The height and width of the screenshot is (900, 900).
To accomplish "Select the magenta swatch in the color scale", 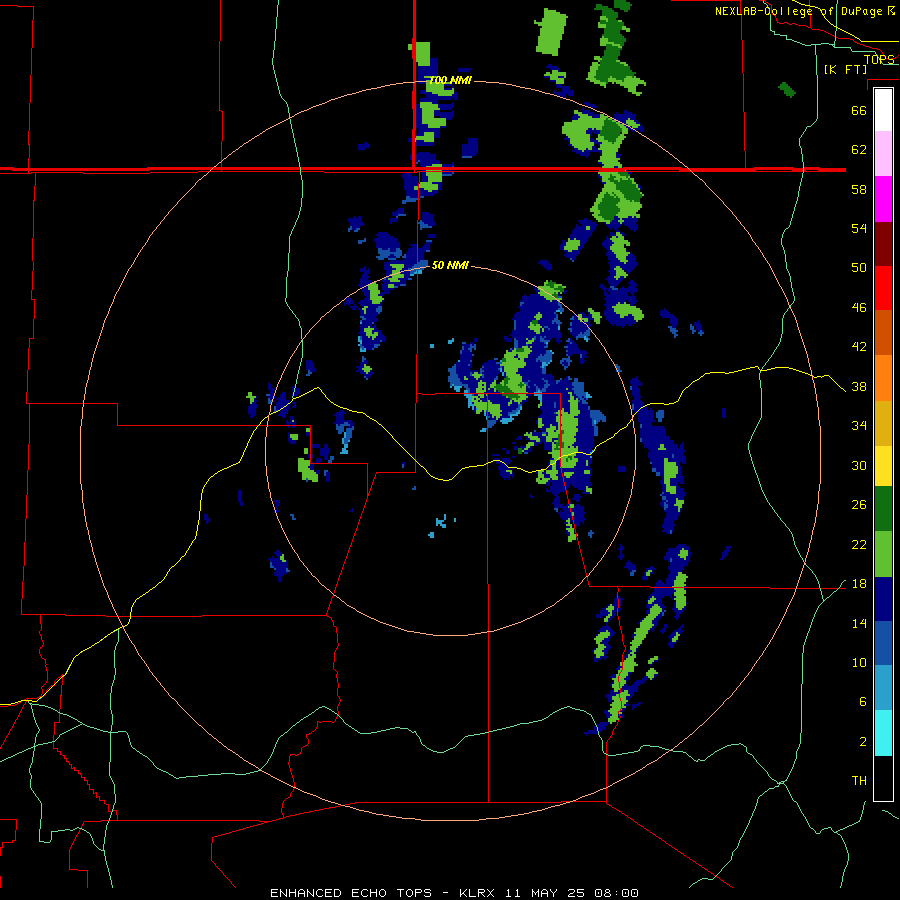I will (x=883, y=199).
